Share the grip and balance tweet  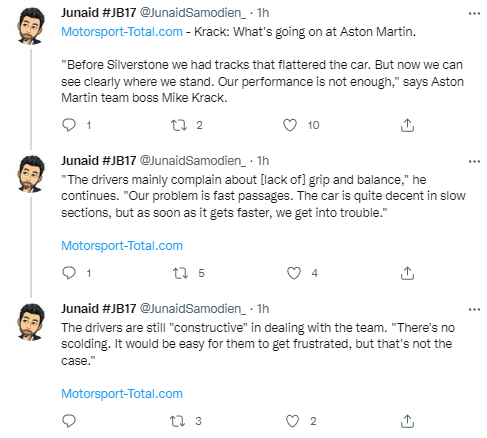pyautogui.click(x=407, y=273)
